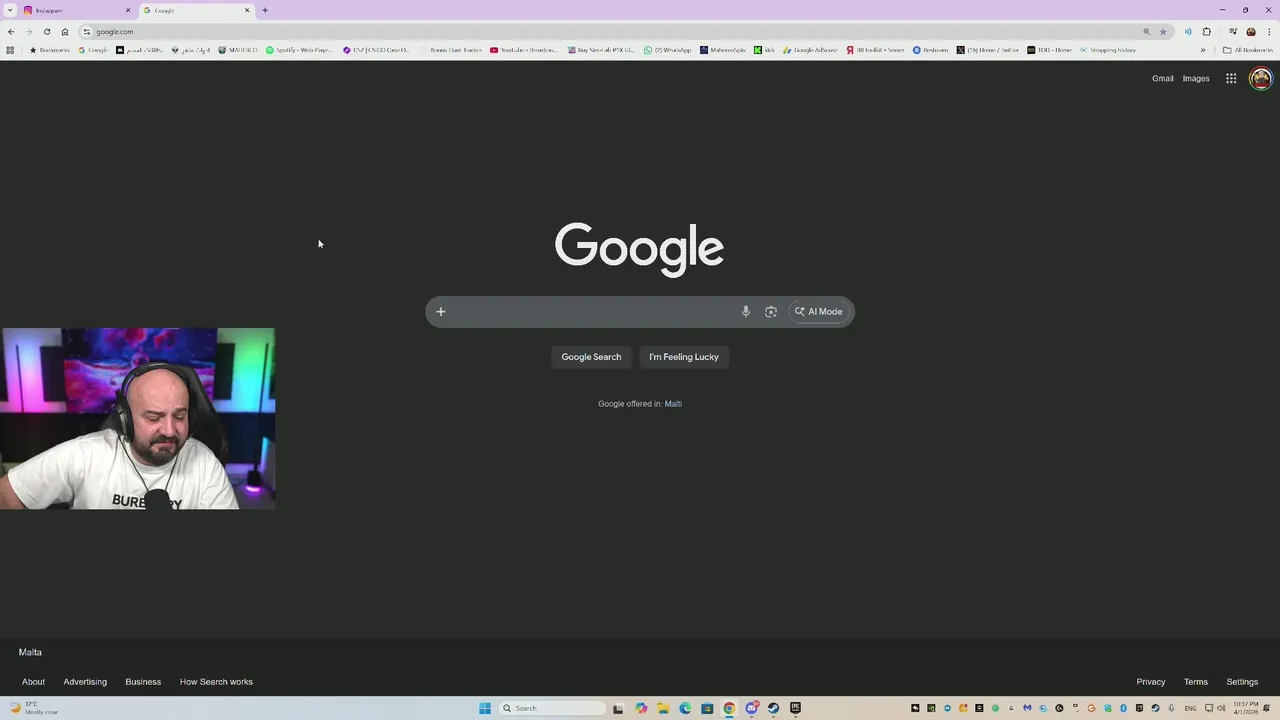Open the Privacy footer link
The height and width of the screenshot is (720, 1280).
[x=1151, y=682]
